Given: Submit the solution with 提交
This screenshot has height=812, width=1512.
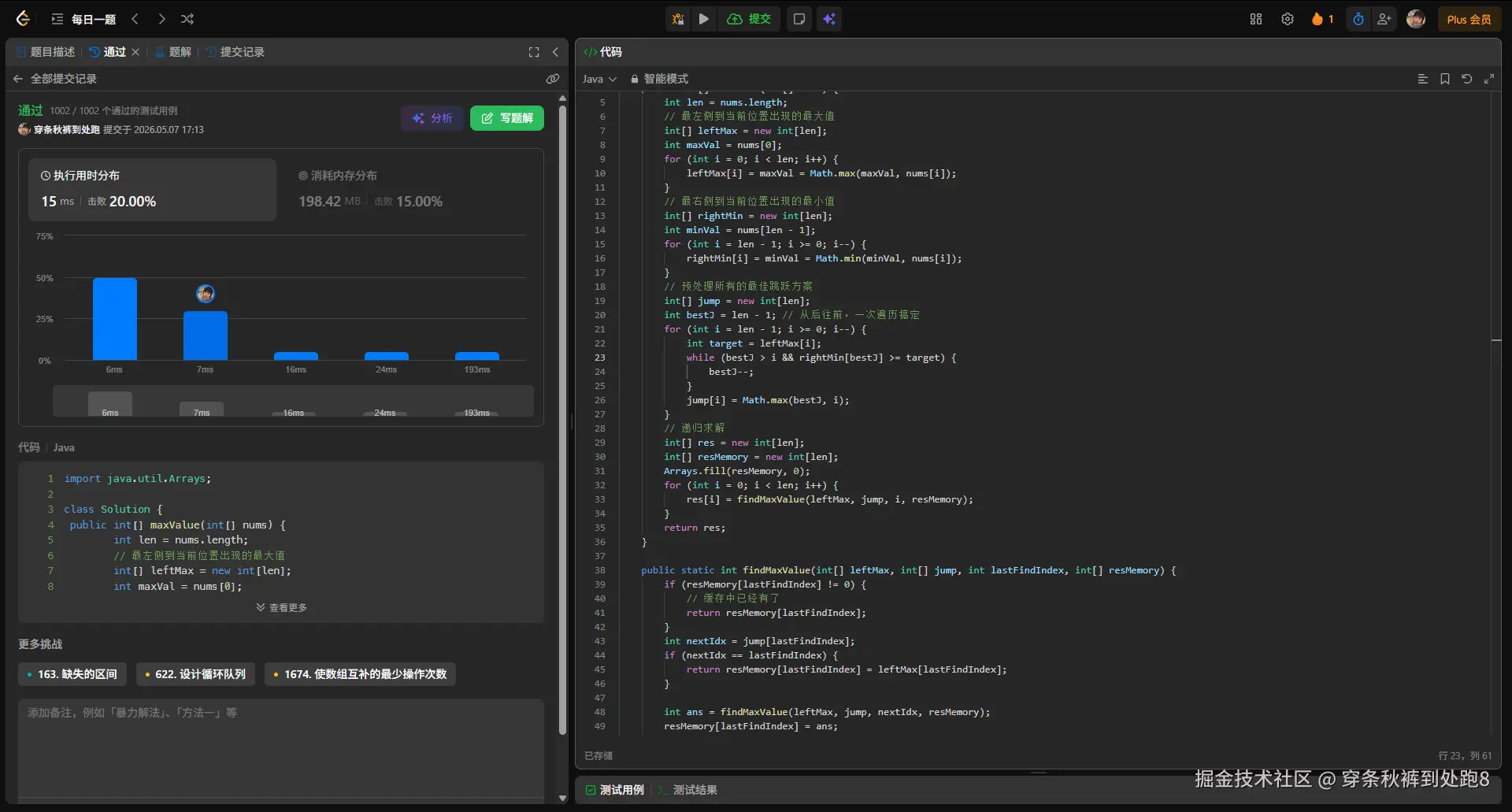Looking at the screenshot, I should click(749, 19).
